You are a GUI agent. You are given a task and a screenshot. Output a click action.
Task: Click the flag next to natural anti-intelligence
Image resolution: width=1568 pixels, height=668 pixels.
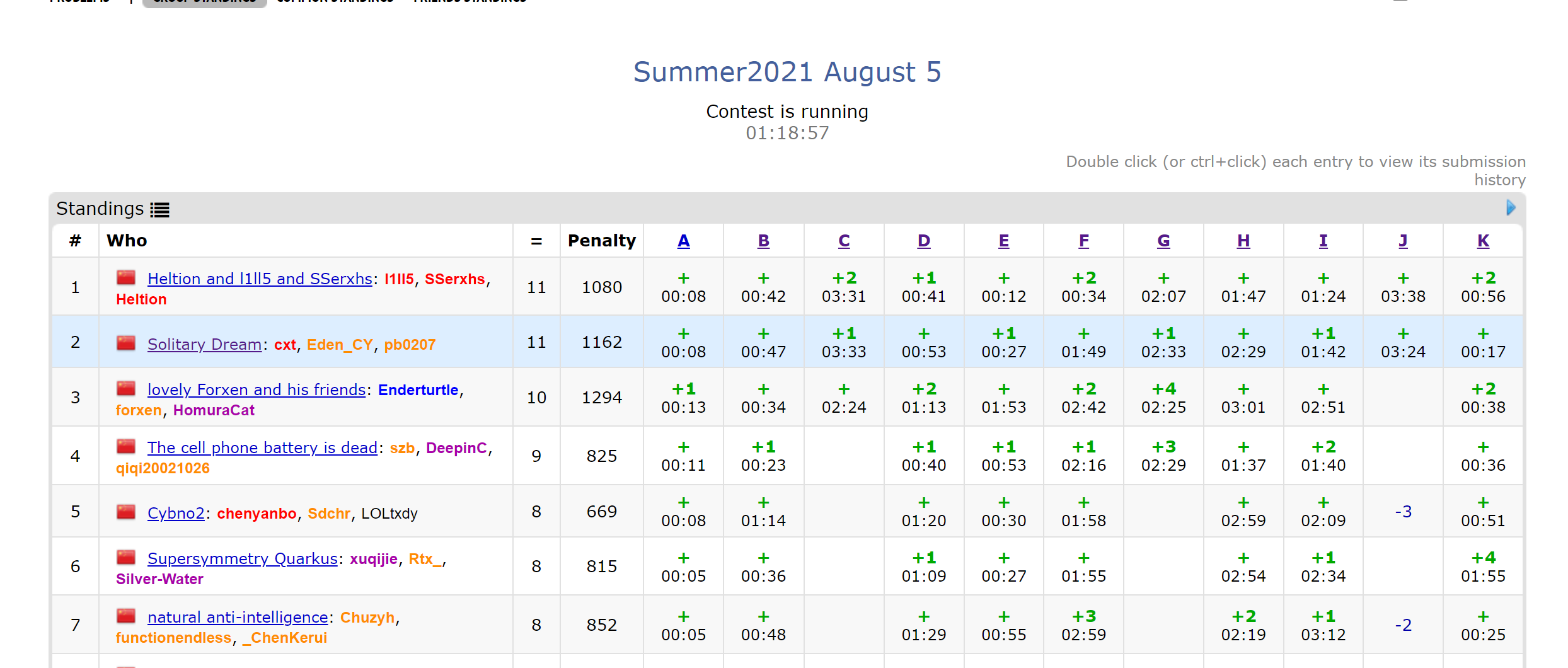126,616
